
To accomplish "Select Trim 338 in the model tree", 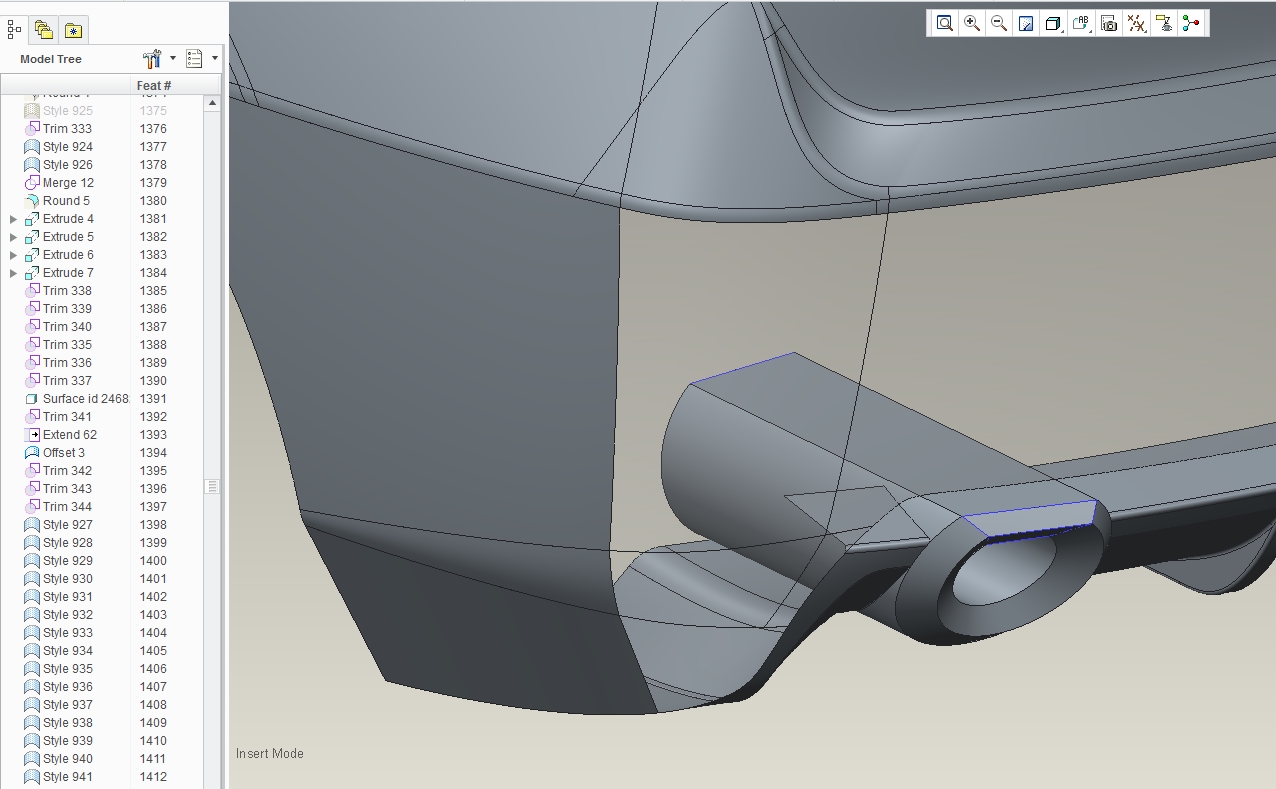I will coord(67,291).
